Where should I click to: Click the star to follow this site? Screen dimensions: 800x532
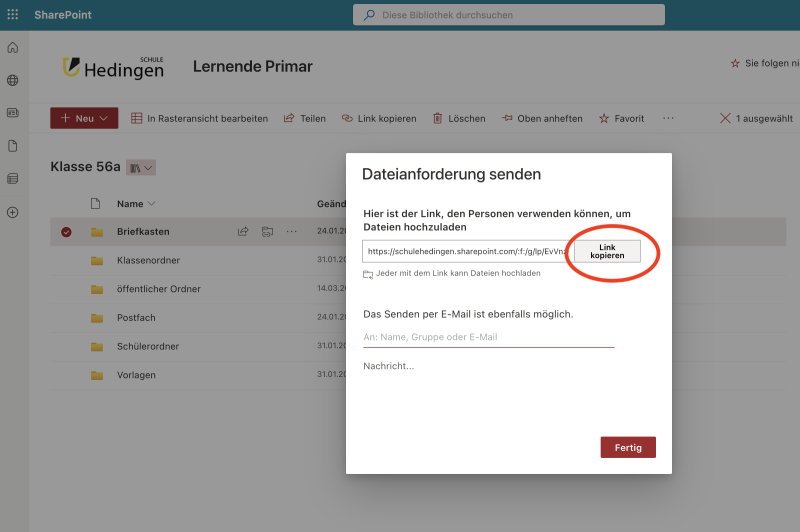(x=736, y=64)
